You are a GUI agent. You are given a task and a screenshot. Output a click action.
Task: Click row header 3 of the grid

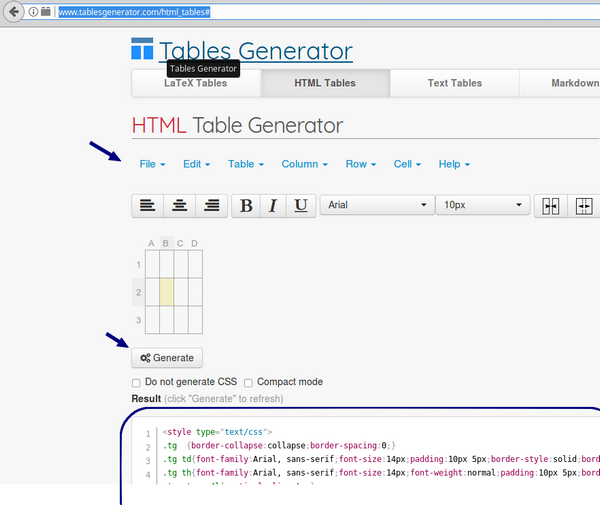pyautogui.click(x=139, y=320)
